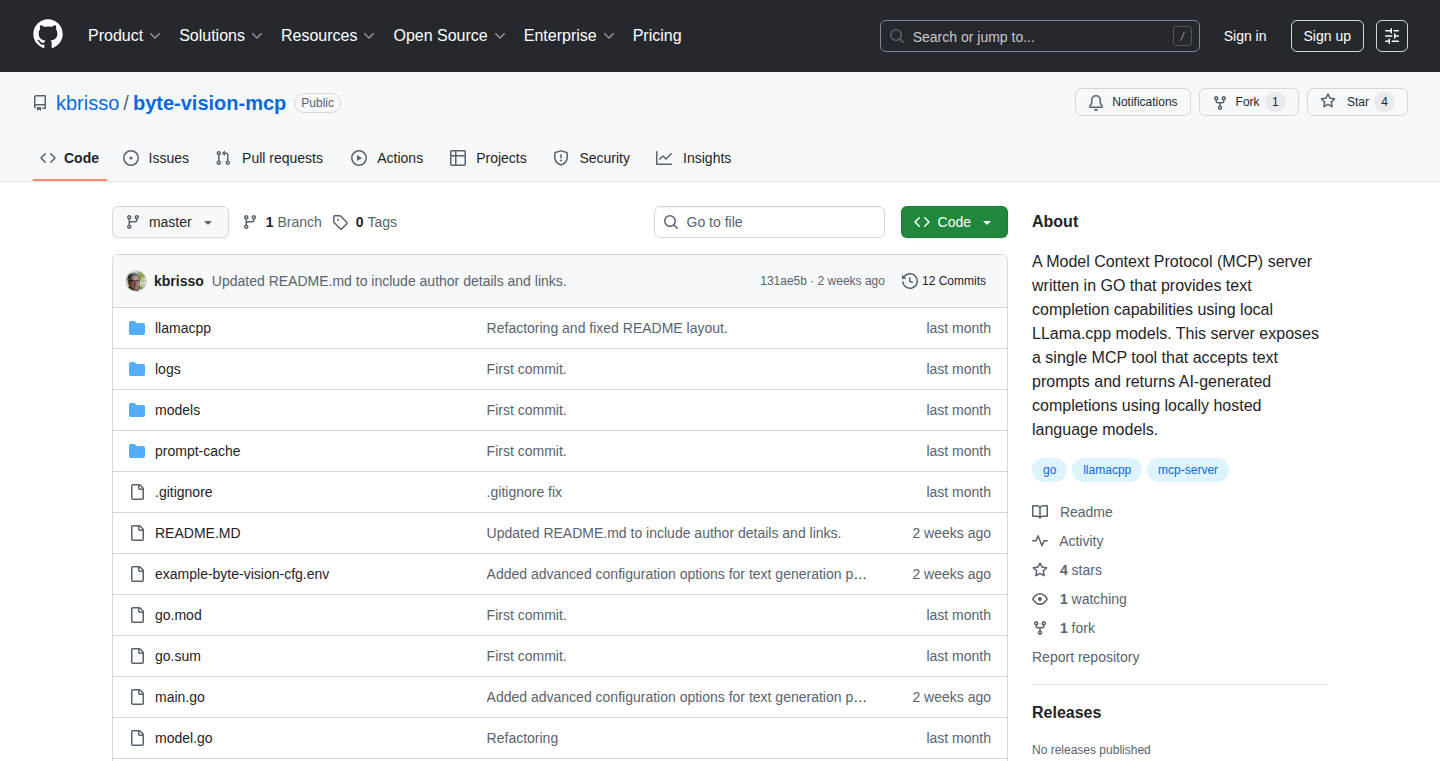Open the GitHub homepage logo
This screenshot has height=761, width=1440.
pyautogui.click(x=48, y=35)
